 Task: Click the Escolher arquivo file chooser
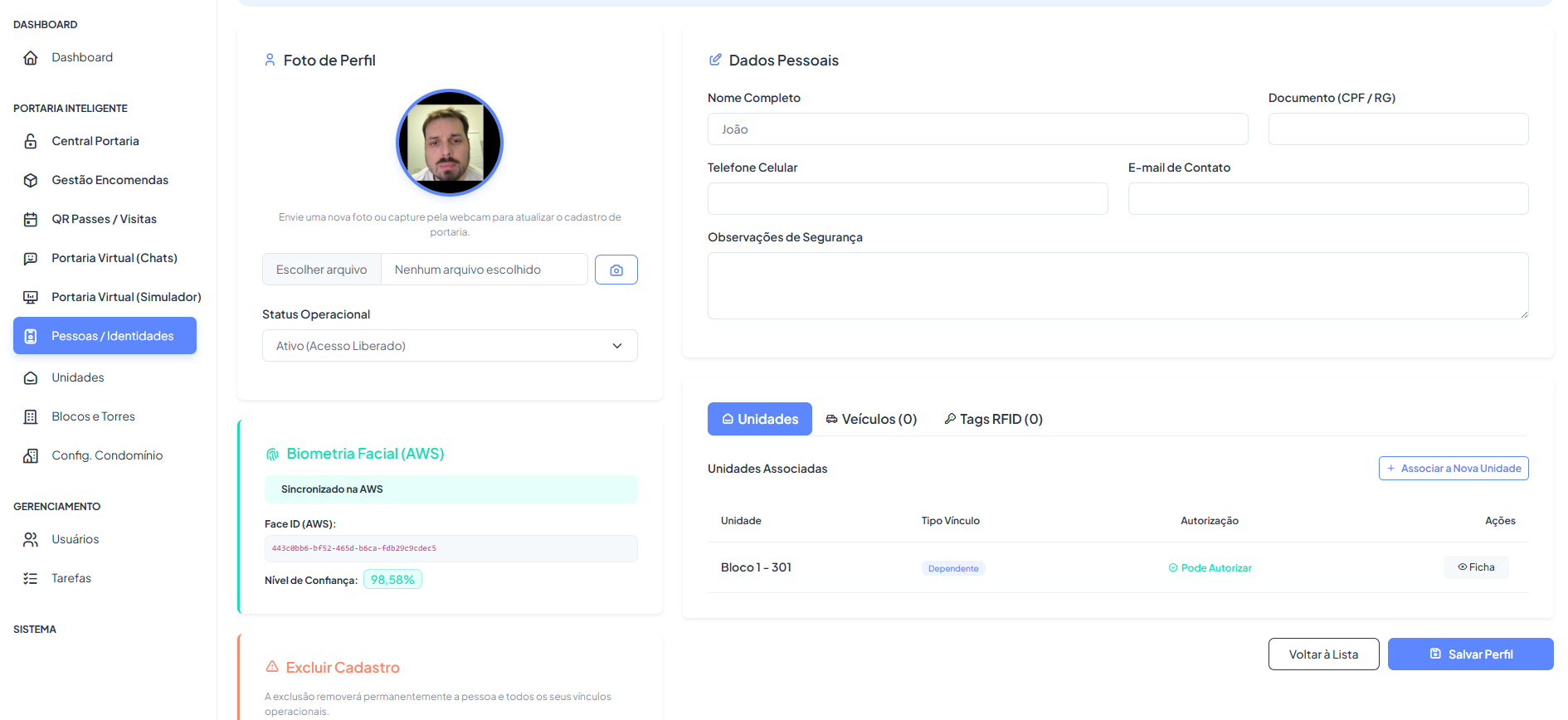click(322, 270)
